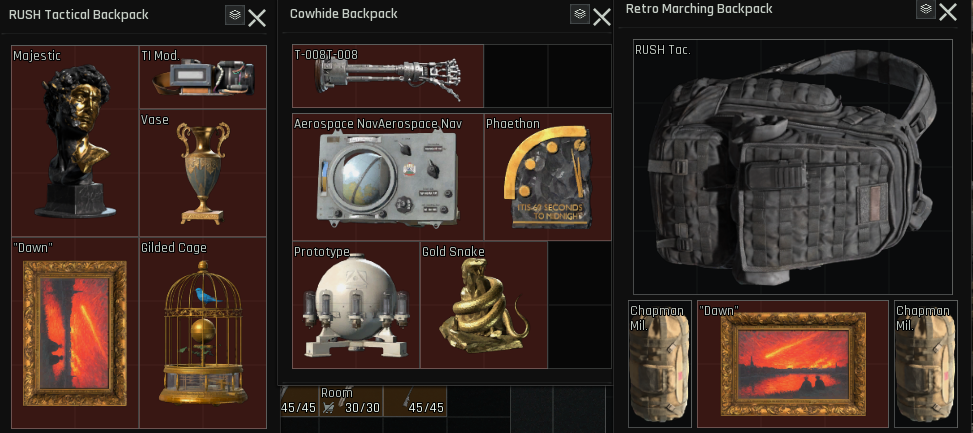Select the left Chapman Mil. backpack
The image size is (973, 433).
[660, 364]
